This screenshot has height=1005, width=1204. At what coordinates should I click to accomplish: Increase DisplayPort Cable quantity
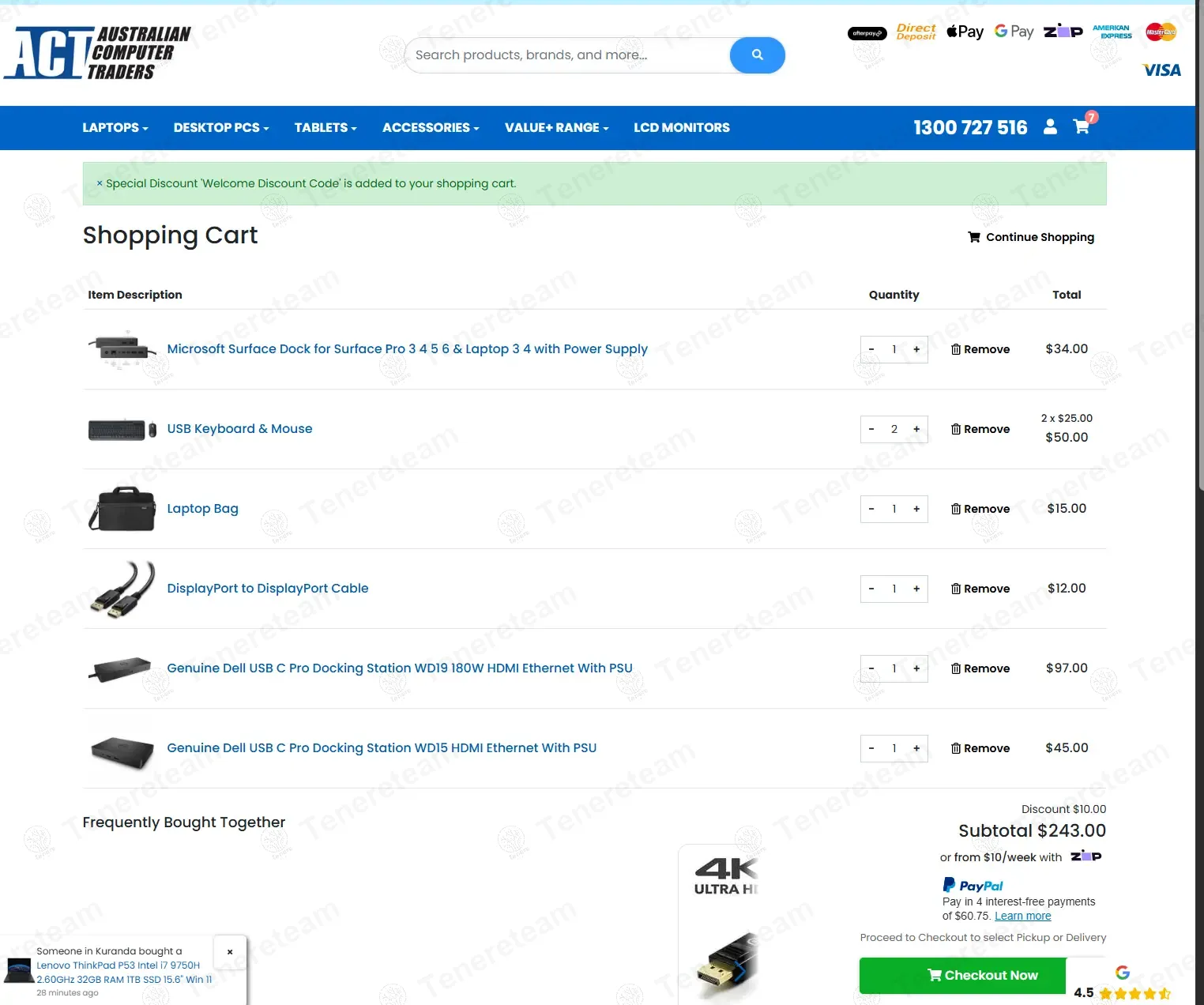[916, 589]
